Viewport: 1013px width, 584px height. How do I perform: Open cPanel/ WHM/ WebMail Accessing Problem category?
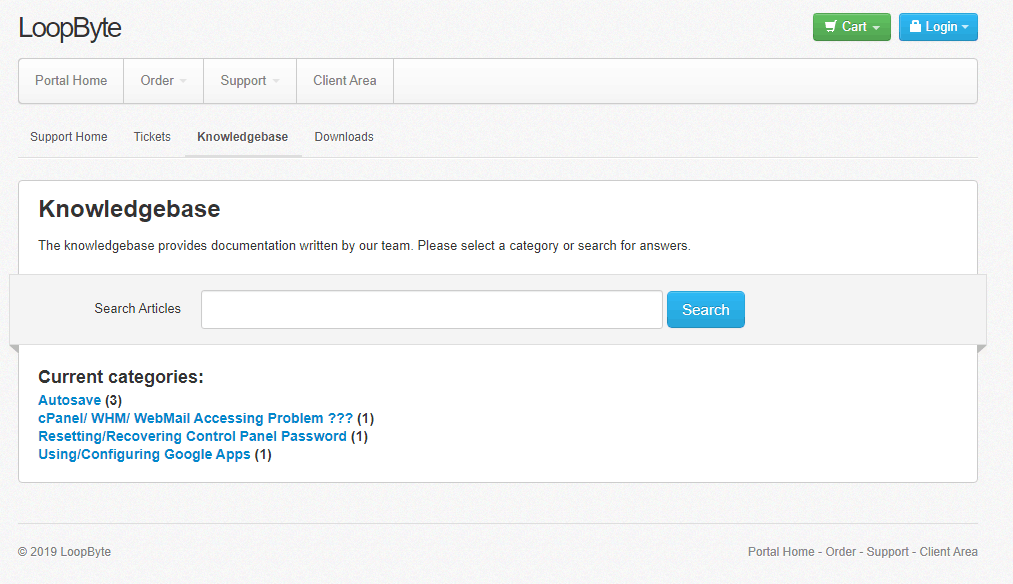tap(196, 419)
